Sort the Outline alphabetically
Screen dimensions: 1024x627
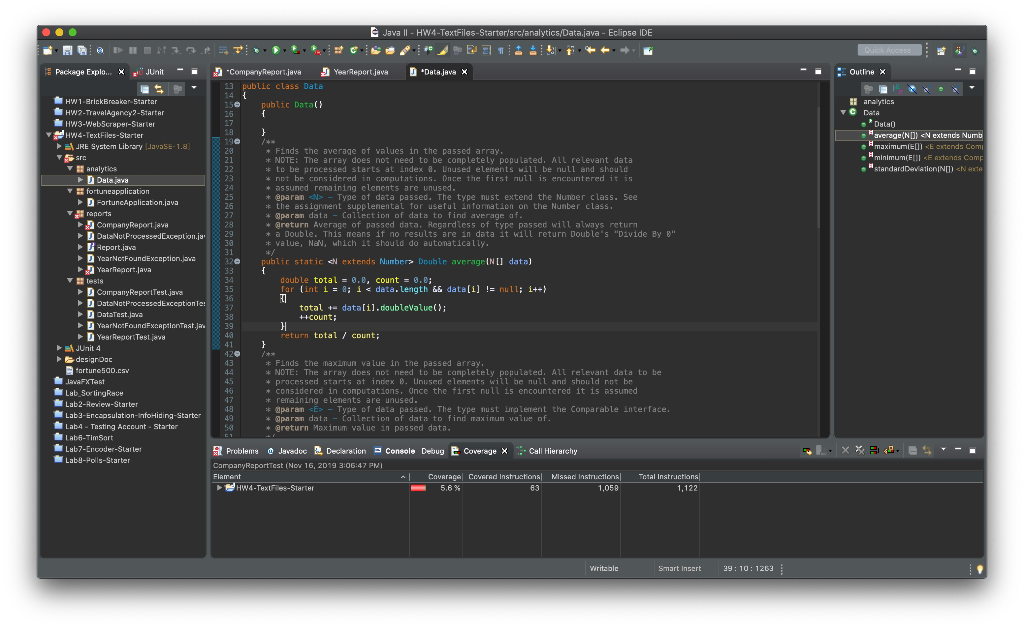[896, 88]
